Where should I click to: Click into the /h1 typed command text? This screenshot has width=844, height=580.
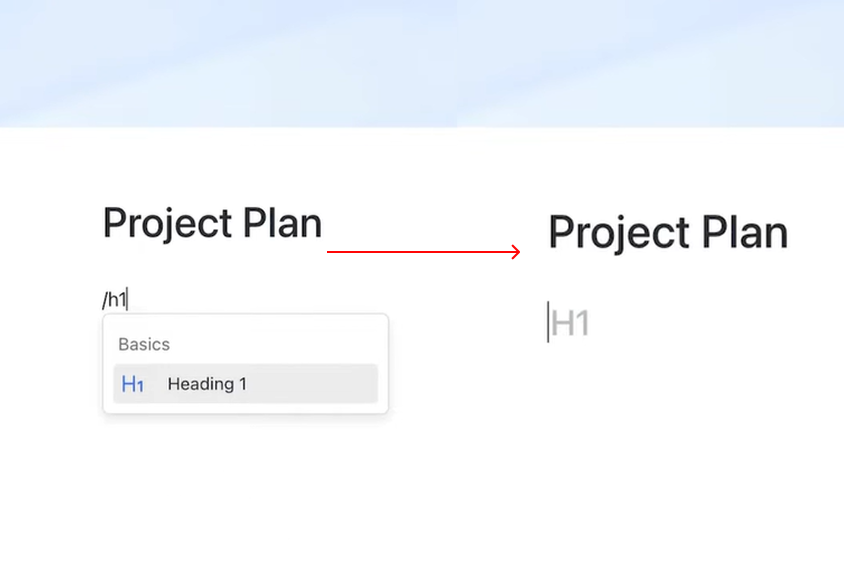tap(115, 299)
